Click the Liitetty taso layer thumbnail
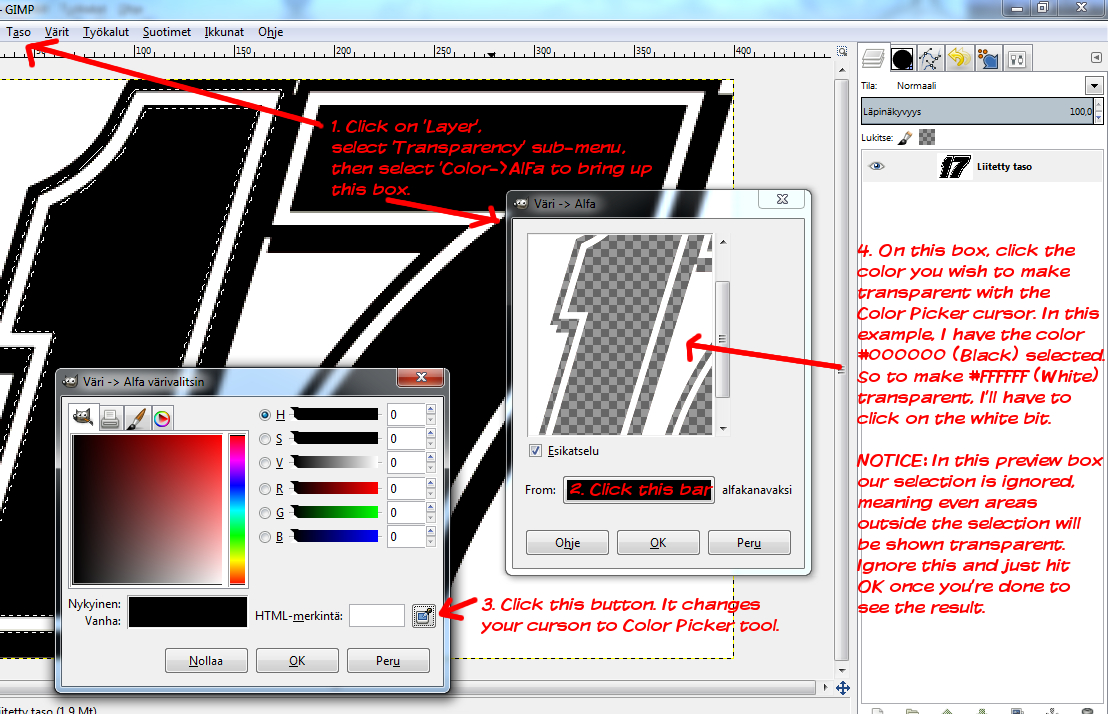 (954, 167)
